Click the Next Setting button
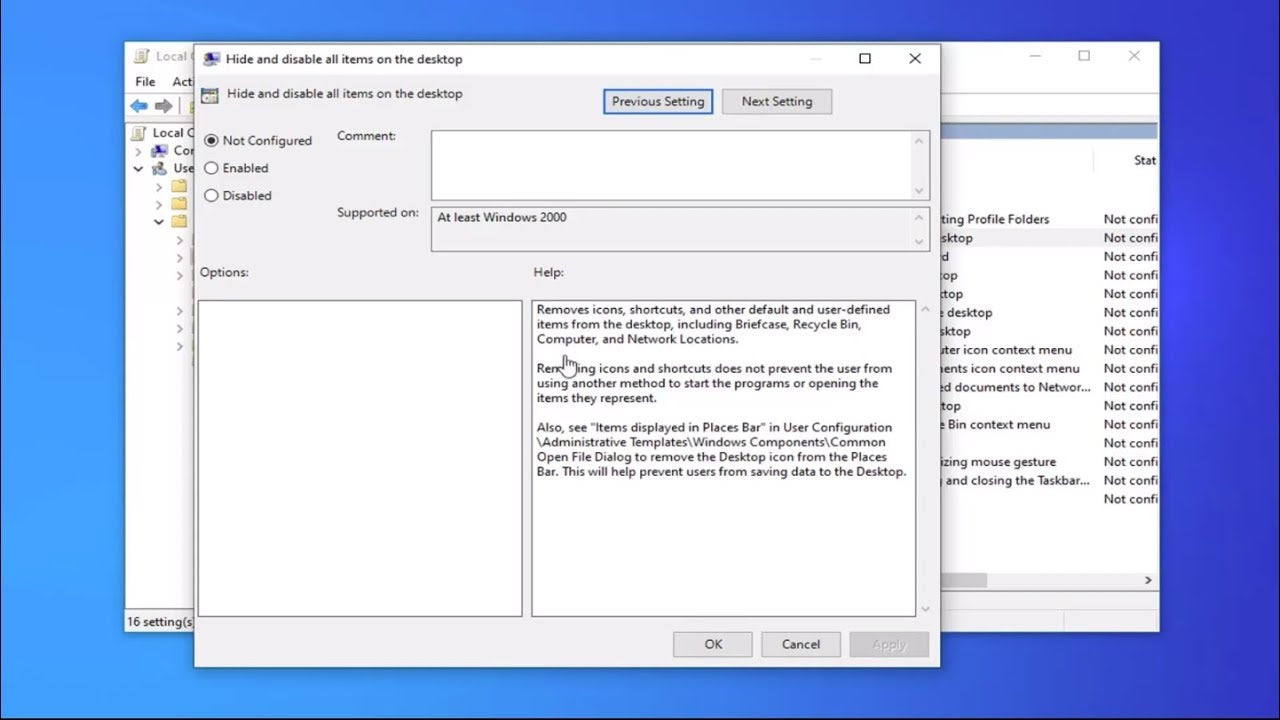Screen dimensions: 1280x720 (x=777, y=101)
